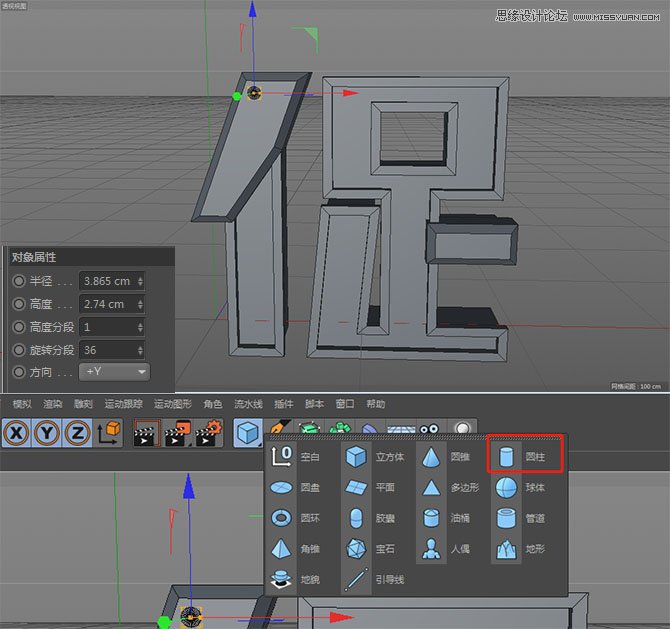The image size is (670, 629).
Task: Add a 多边形 polygon primitive
Action: 450,487
